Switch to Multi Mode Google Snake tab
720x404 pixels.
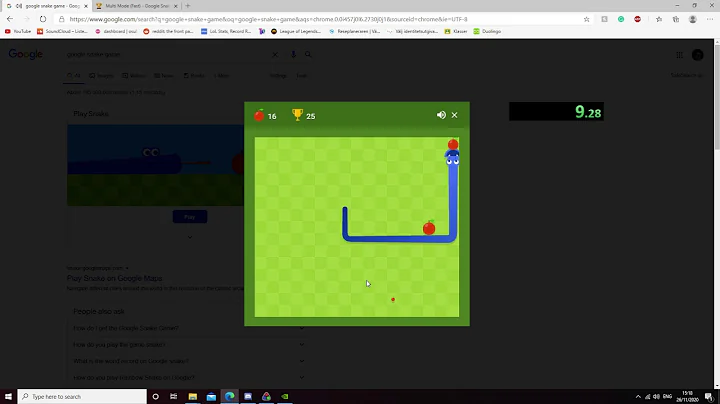(x=136, y=6)
